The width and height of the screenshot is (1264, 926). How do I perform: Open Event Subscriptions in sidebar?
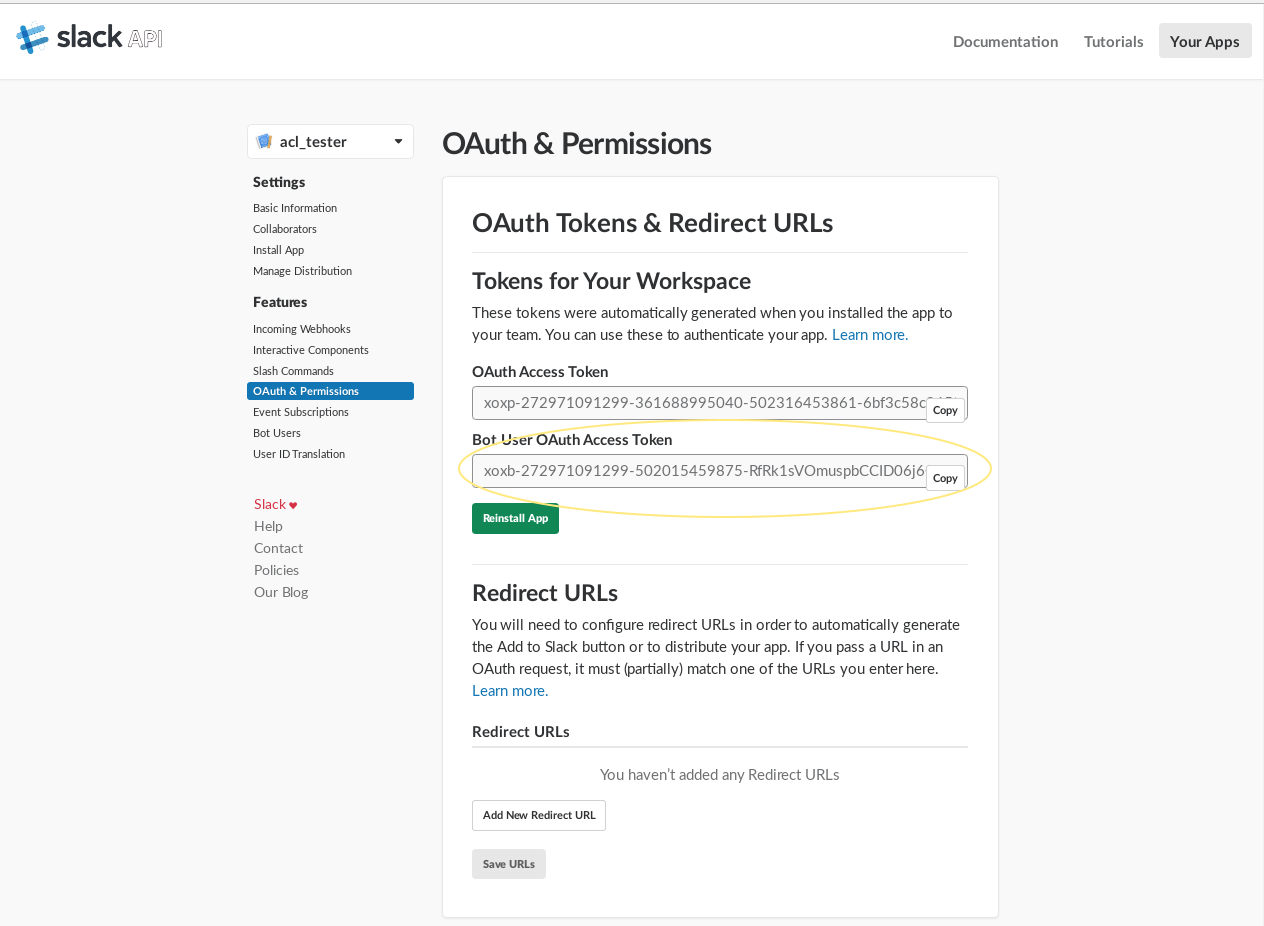[301, 412]
